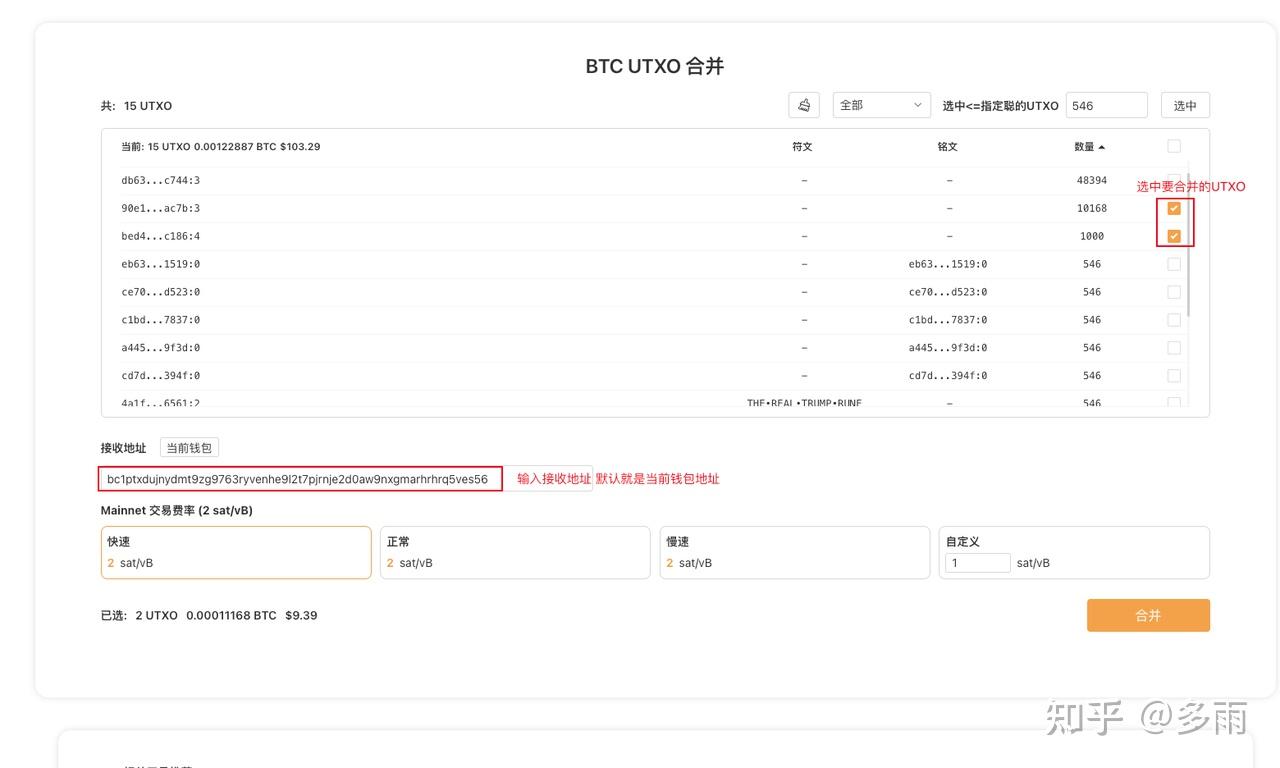The height and width of the screenshot is (768, 1280).
Task: Click the 当前钱包 button
Action: [189, 448]
